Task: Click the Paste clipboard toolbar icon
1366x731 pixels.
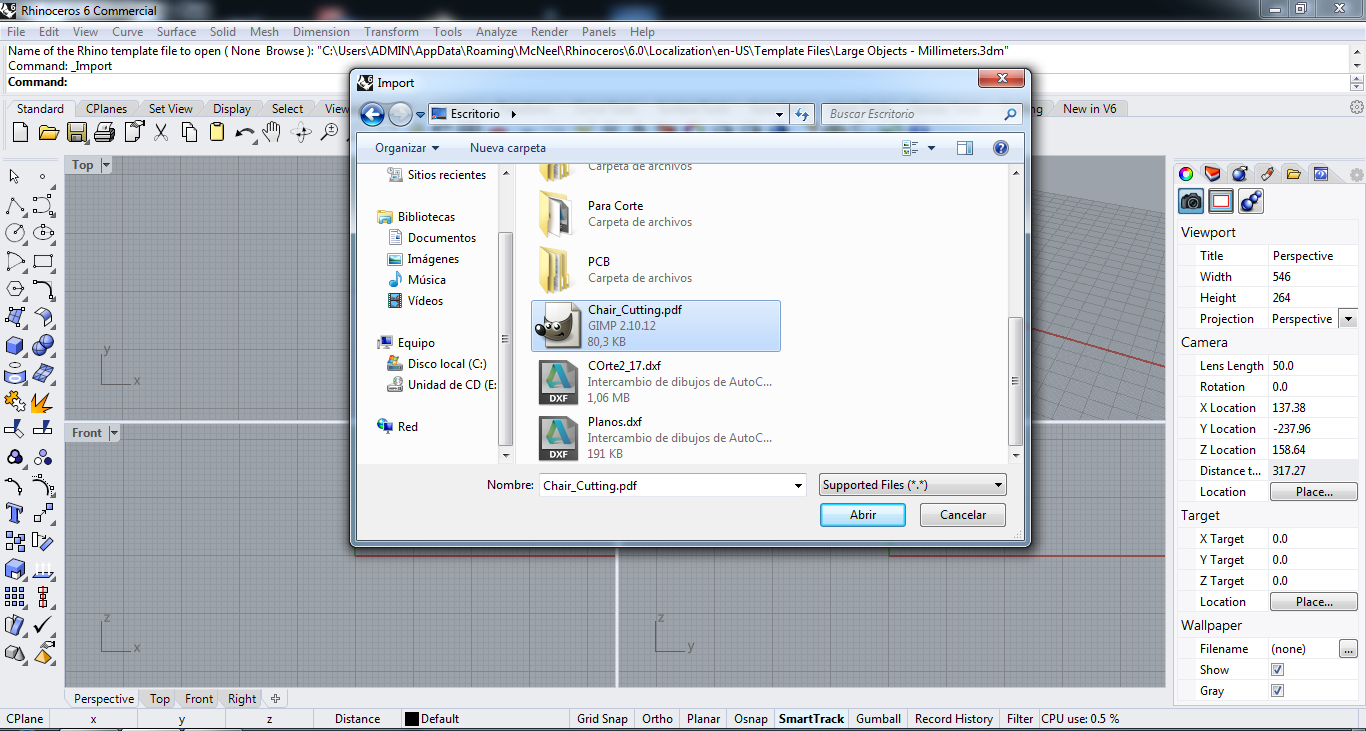Action: pos(217,132)
